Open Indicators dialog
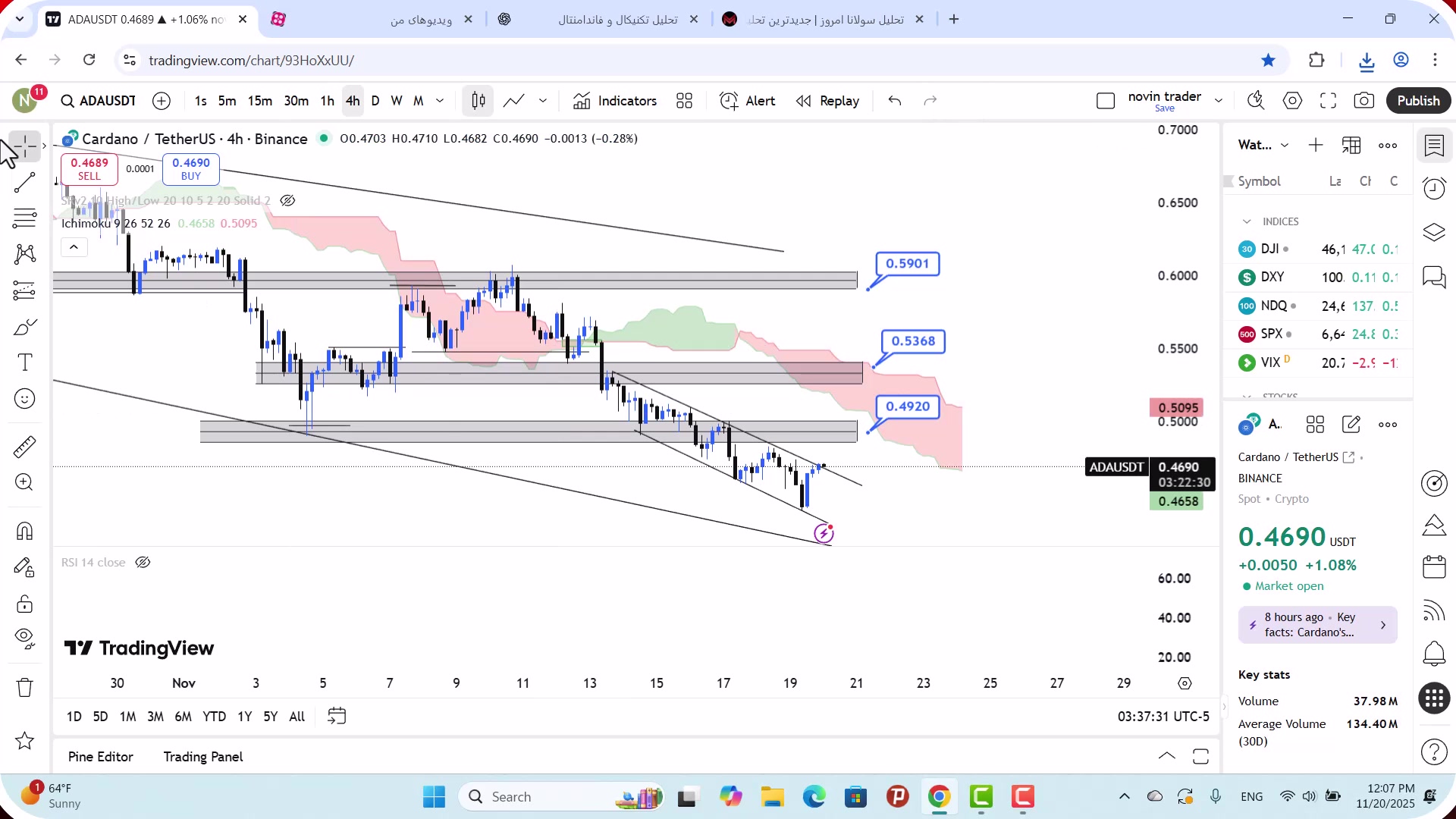The width and height of the screenshot is (1456, 819). click(615, 101)
